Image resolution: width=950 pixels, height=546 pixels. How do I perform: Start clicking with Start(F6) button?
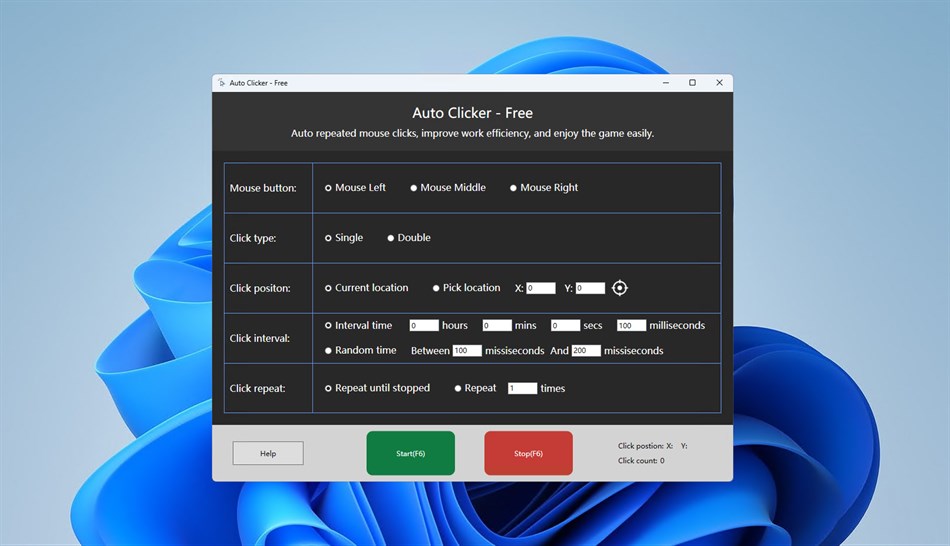click(x=411, y=453)
